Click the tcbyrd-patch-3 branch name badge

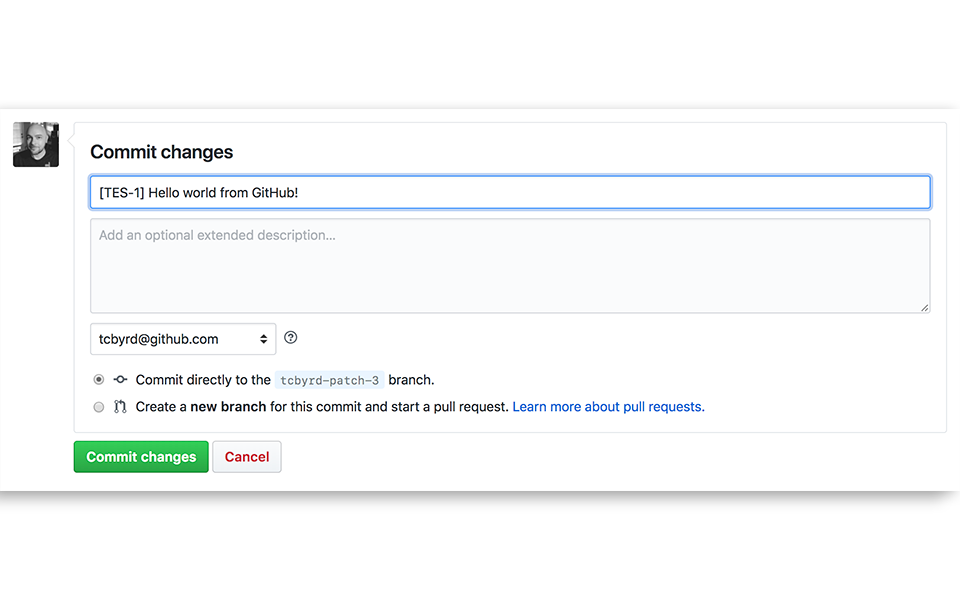(330, 379)
